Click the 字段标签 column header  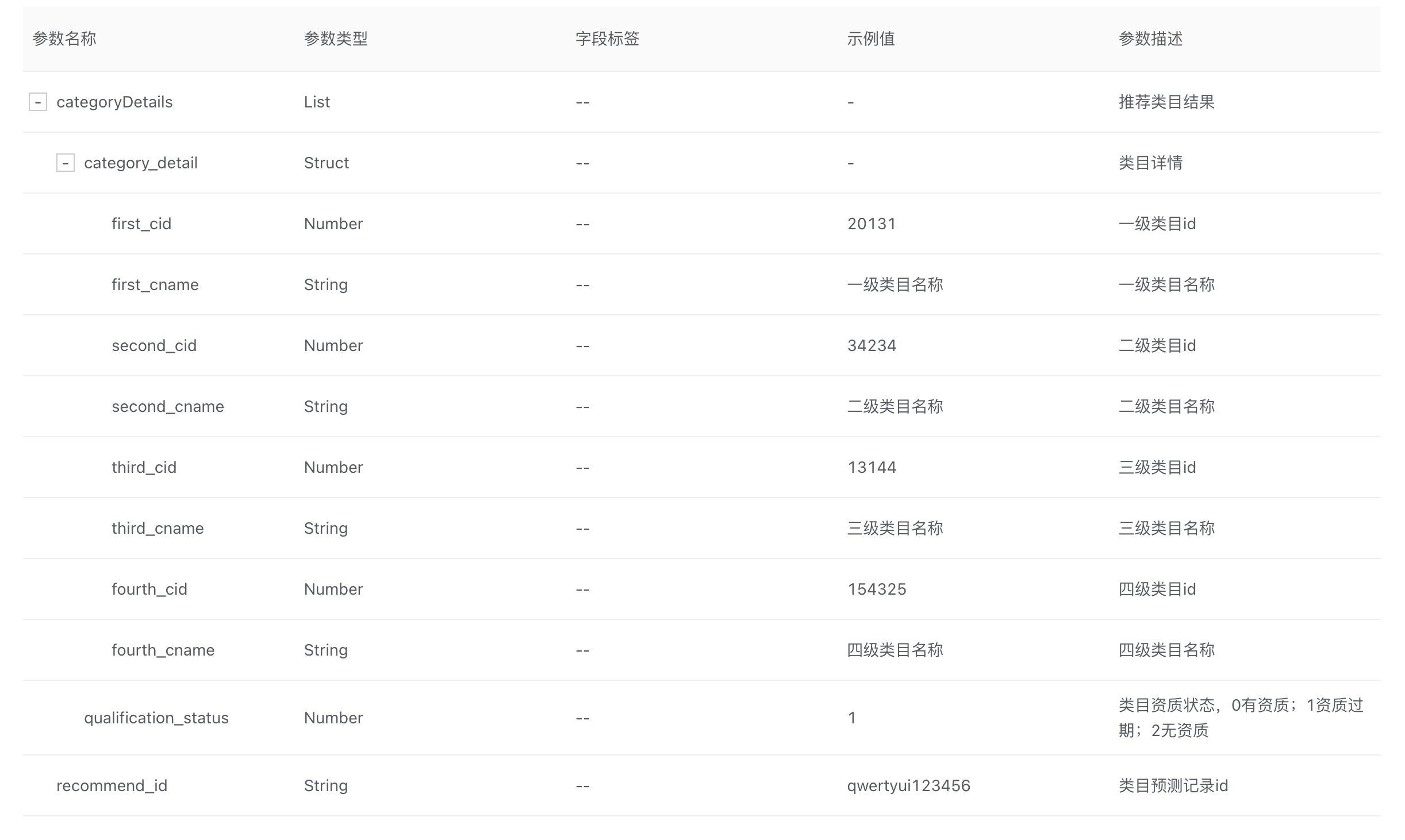coord(607,39)
